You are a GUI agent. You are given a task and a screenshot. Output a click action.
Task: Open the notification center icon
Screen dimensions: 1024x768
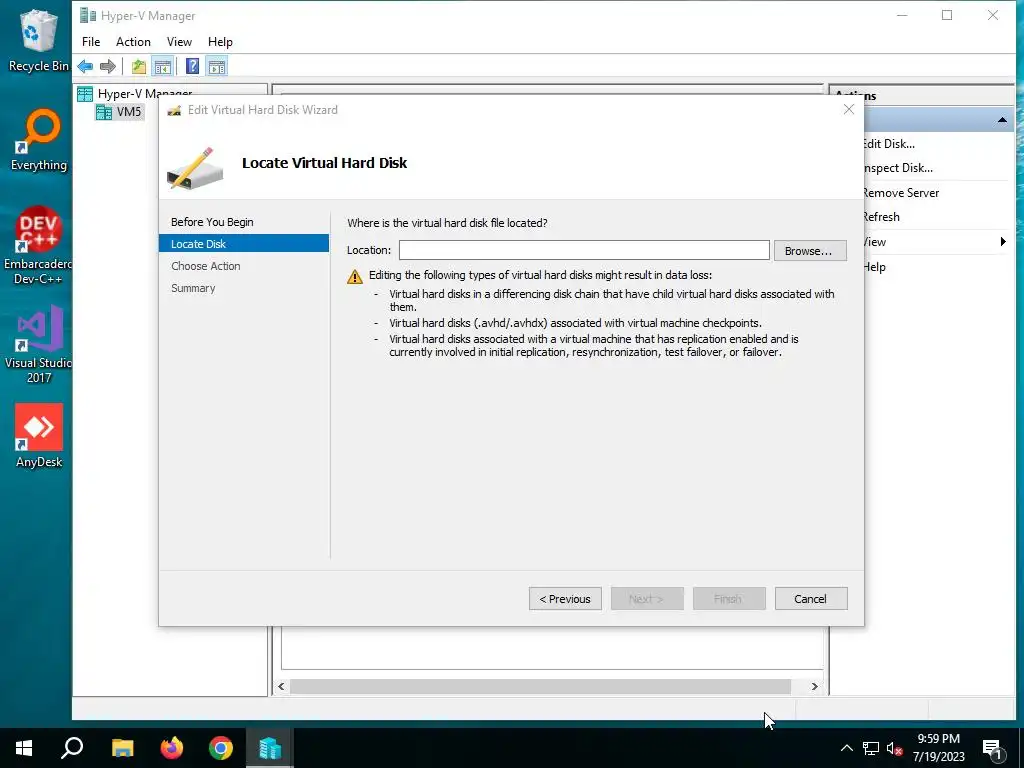tap(993, 748)
